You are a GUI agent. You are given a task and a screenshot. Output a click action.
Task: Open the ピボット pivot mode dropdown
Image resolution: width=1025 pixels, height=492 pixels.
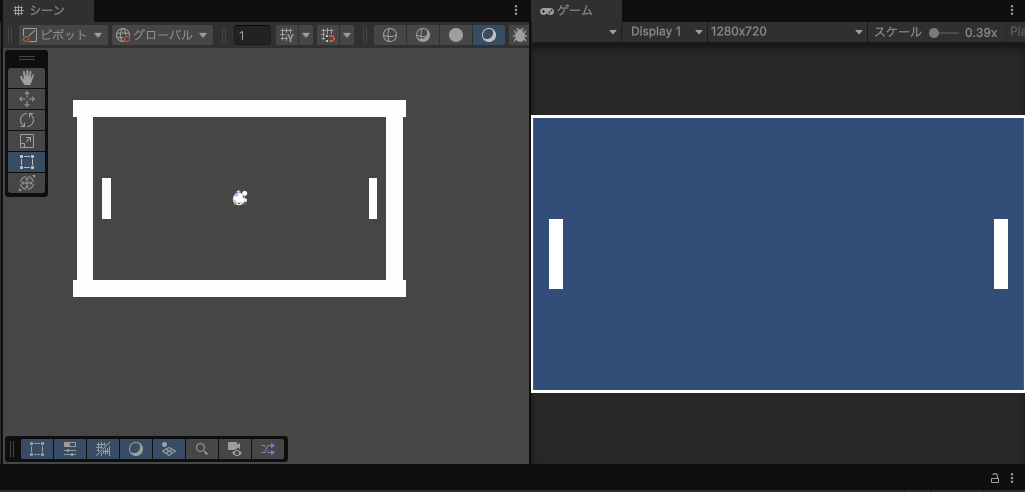pos(63,35)
